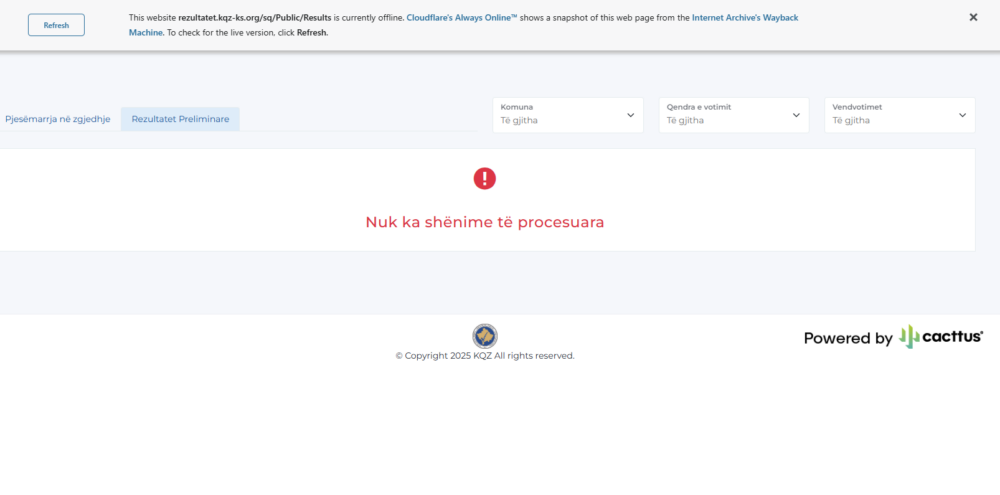Dismiss the offline banner with the X
This screenshot has width=1000, height=495.
pos(973,17)
